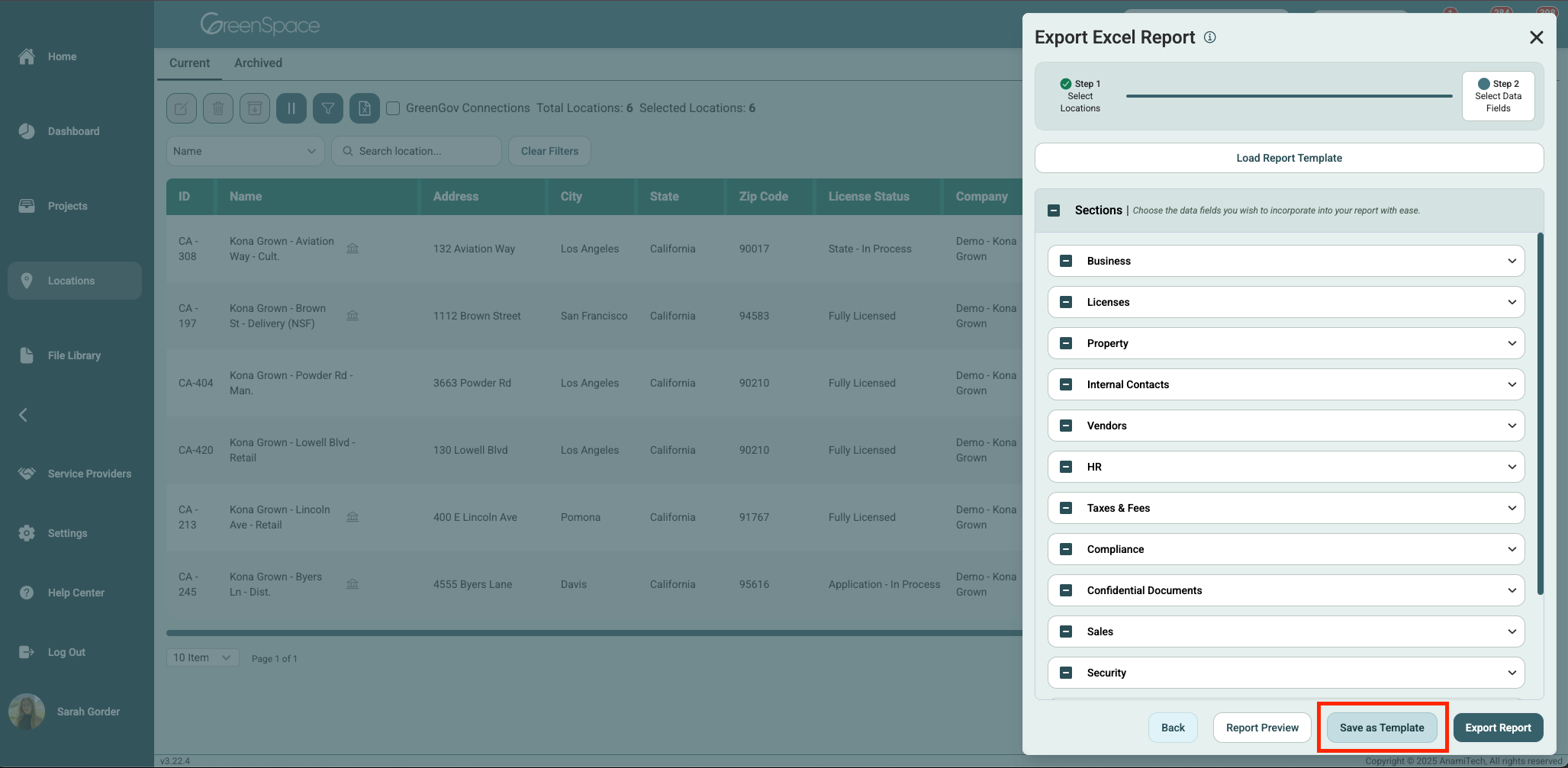The image size is (1568, 768).
Task: Click the search magnifier in location search
Action: click(348, 151)
